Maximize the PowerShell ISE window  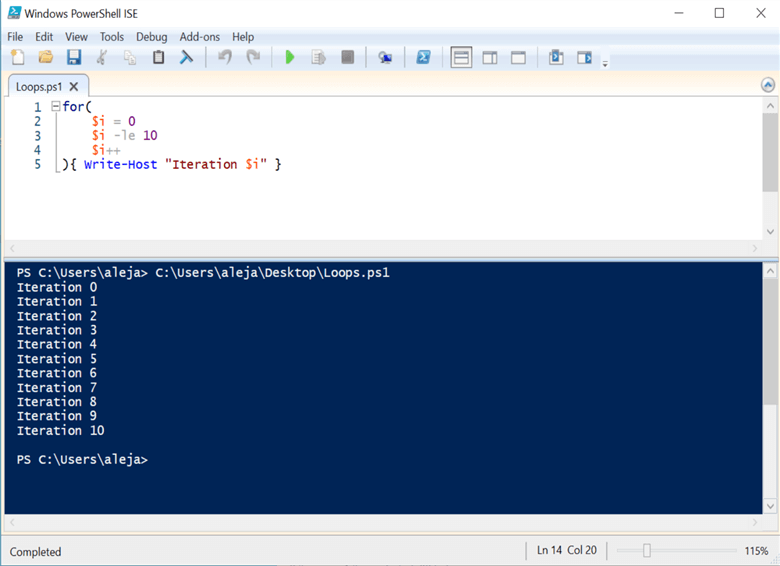[x=719, y=13]
